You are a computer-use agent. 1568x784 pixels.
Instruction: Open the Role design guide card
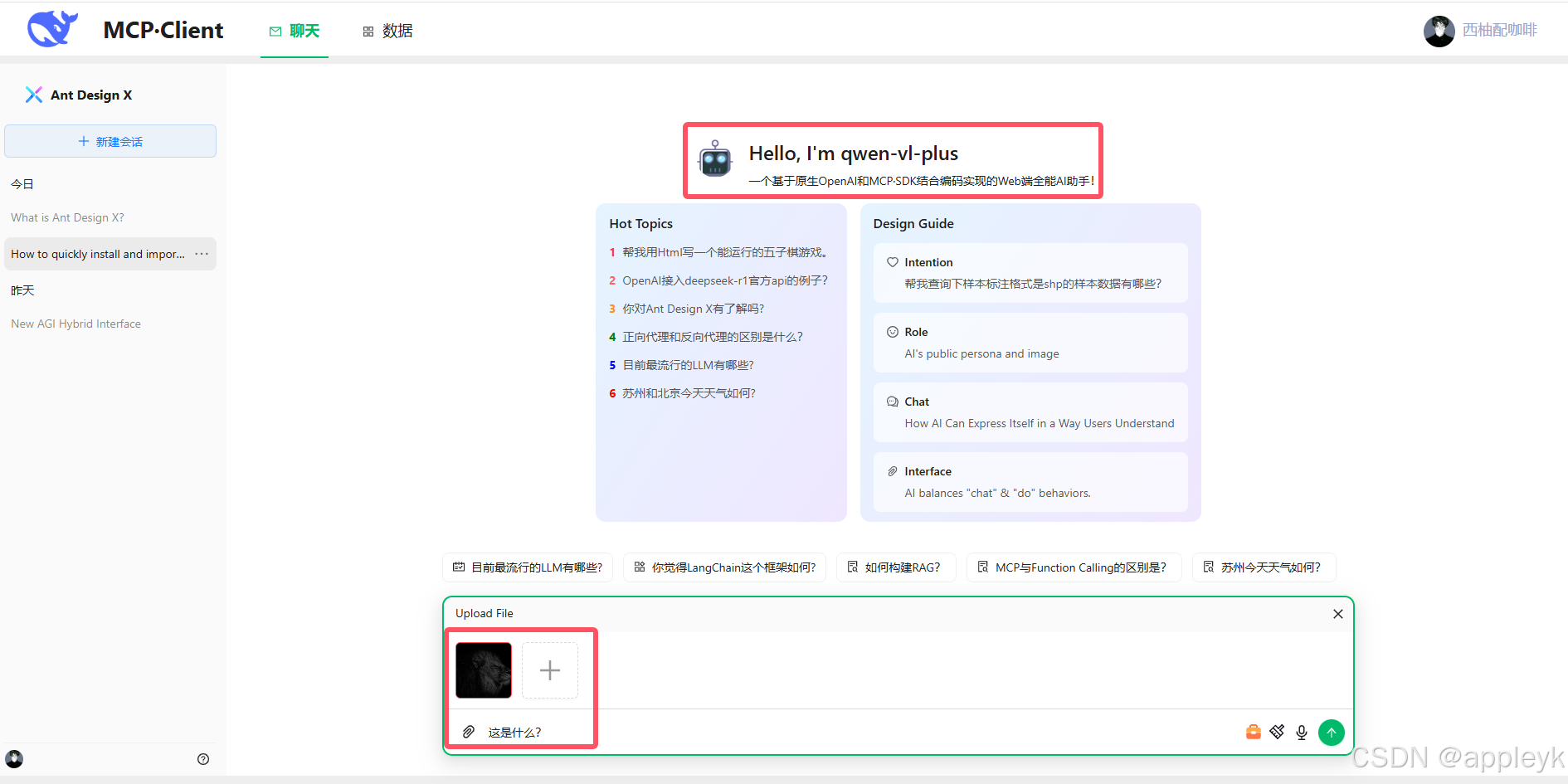coord(1030,343)
